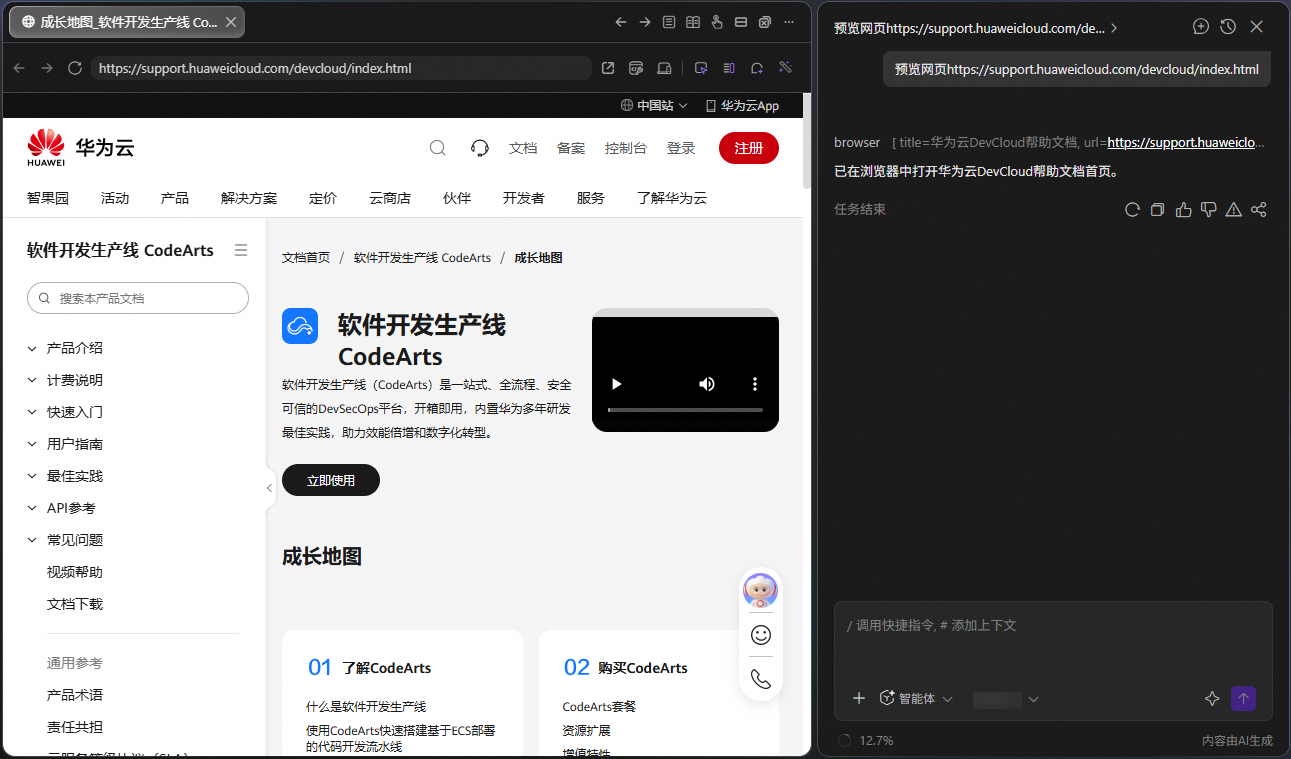The height and width of the screenshot is (759, 1291).
Task: Open 视频帮助 in sidebar
Action: 75,572
